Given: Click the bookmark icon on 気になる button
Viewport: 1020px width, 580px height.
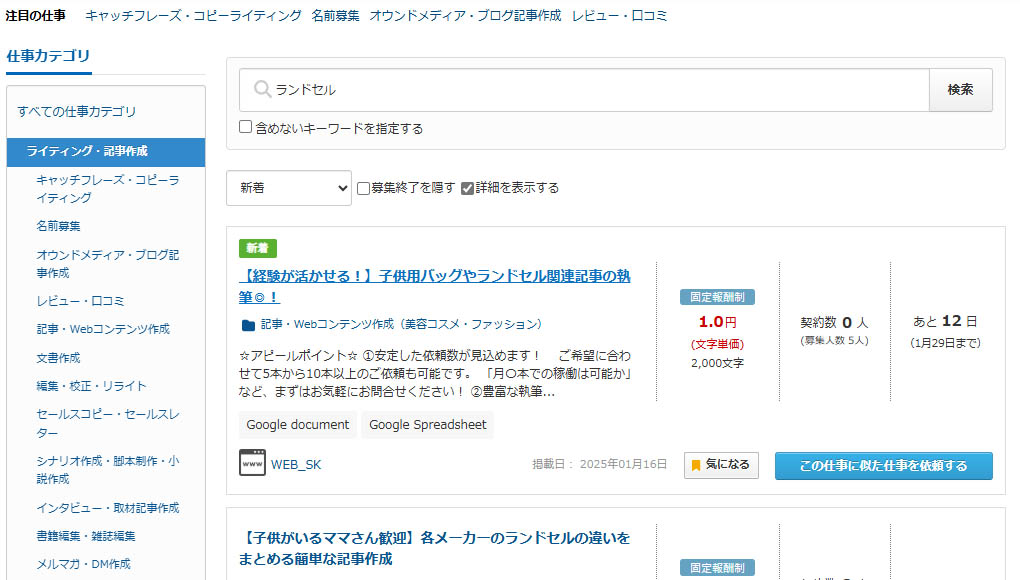Looking at the screenshot, I should (x=695, y=466).
